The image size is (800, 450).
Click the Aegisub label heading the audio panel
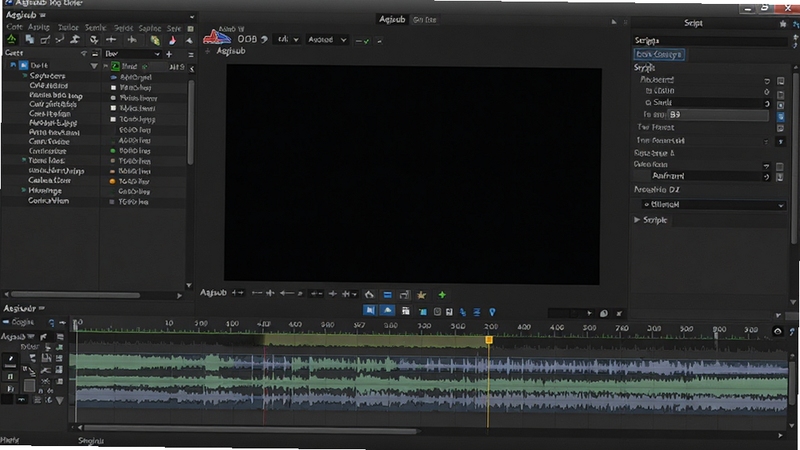(20, 308)
